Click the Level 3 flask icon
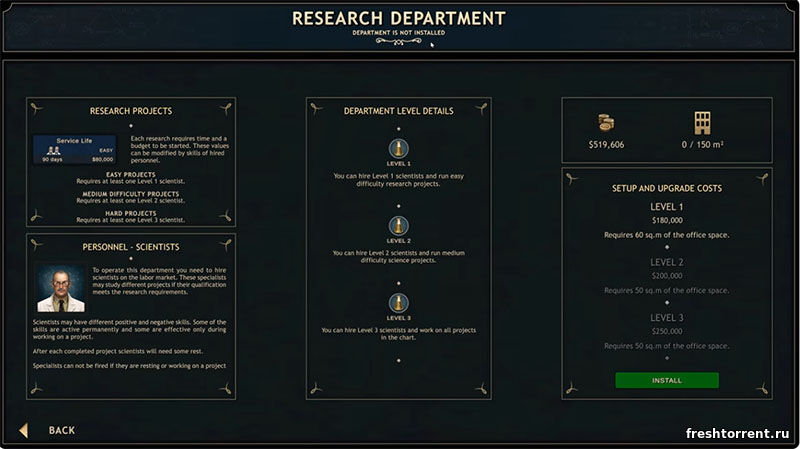The width and height of the screenshot is (800, 449). click(398, 303)
